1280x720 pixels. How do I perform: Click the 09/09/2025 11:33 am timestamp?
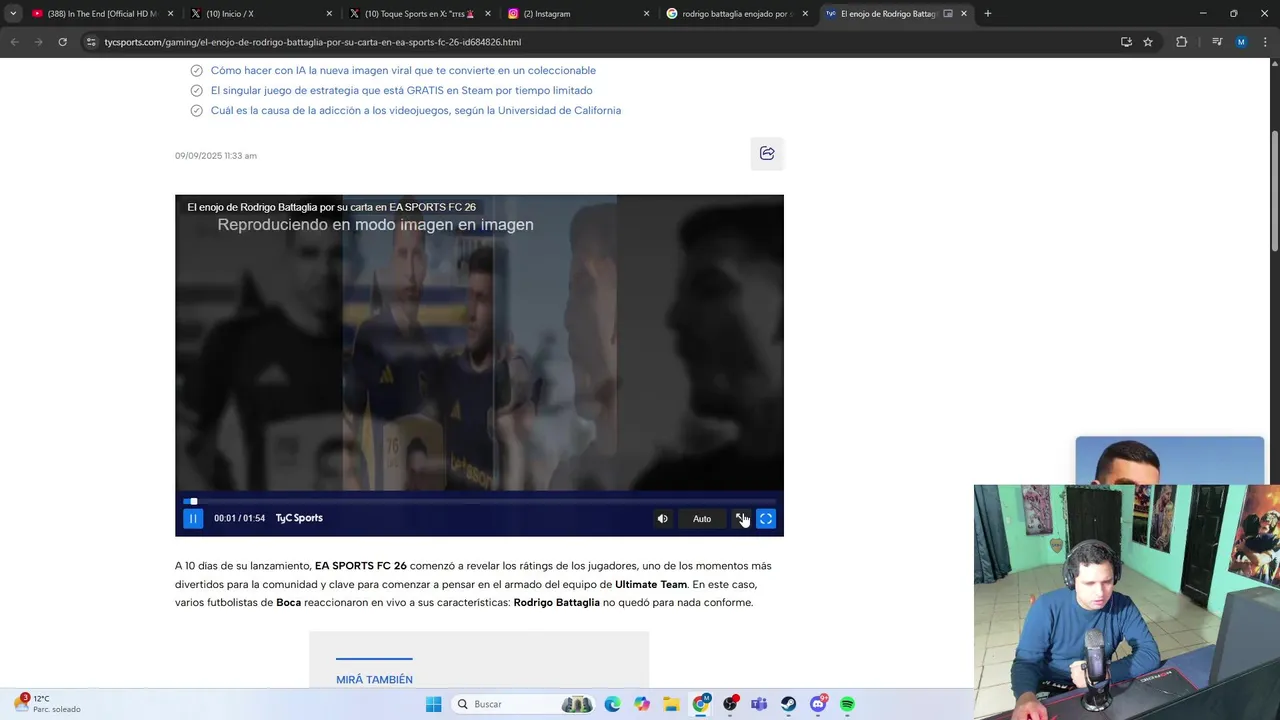[x=216, y=156]
